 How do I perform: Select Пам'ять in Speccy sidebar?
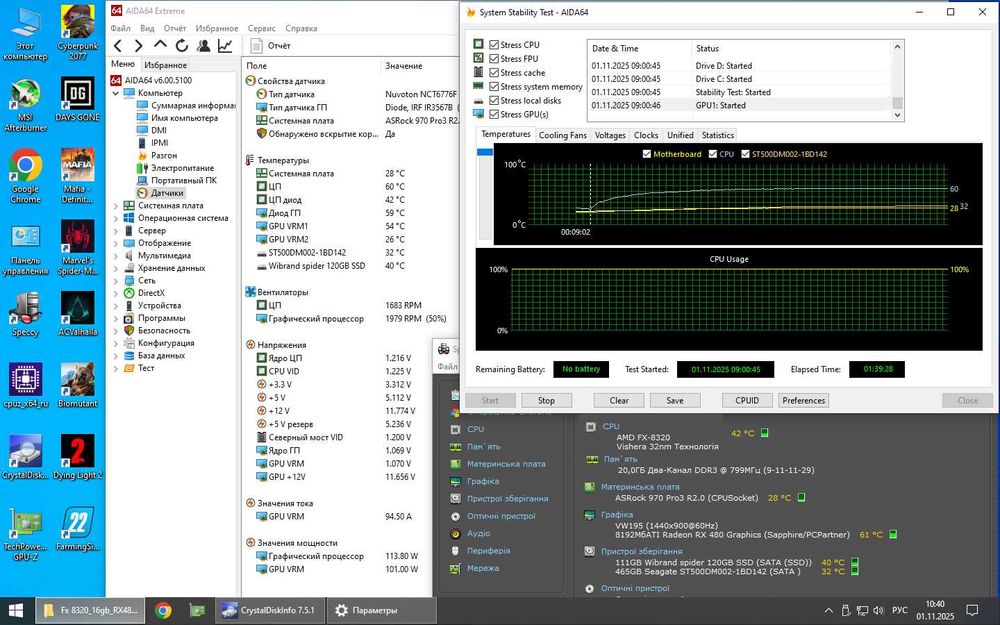(483, 447)
